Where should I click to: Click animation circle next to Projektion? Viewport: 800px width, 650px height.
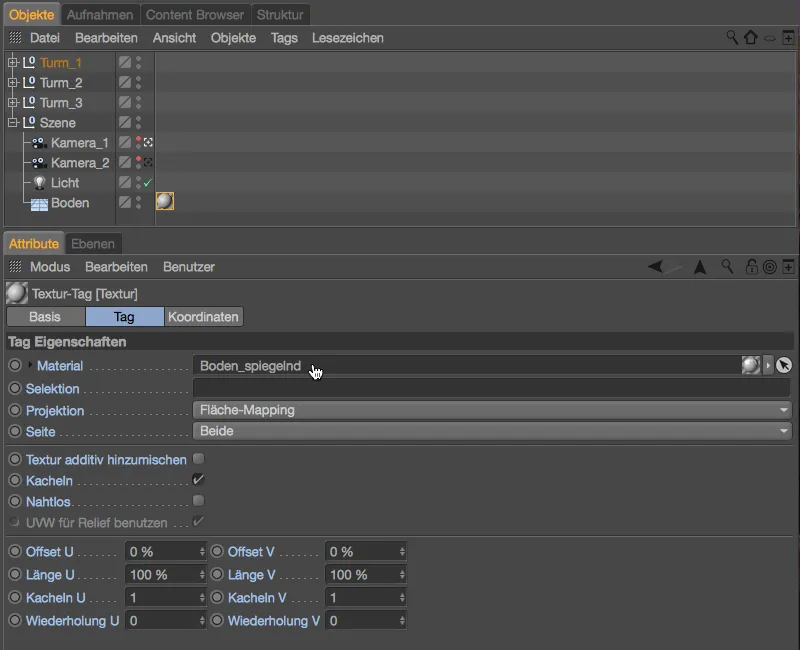click(15, 410)
